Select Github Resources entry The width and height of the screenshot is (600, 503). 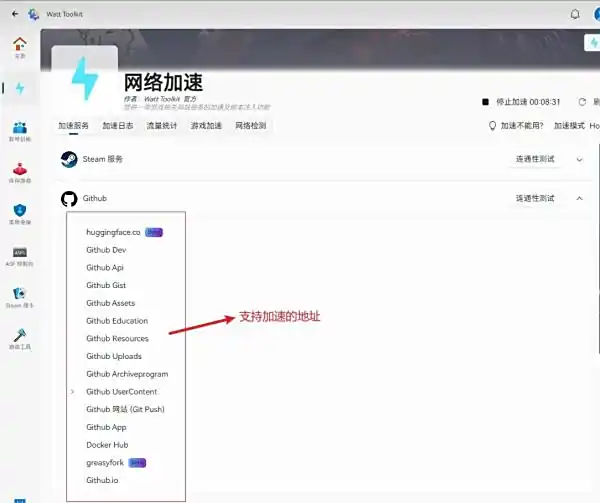pyautogui.click(x=117, y=339)
